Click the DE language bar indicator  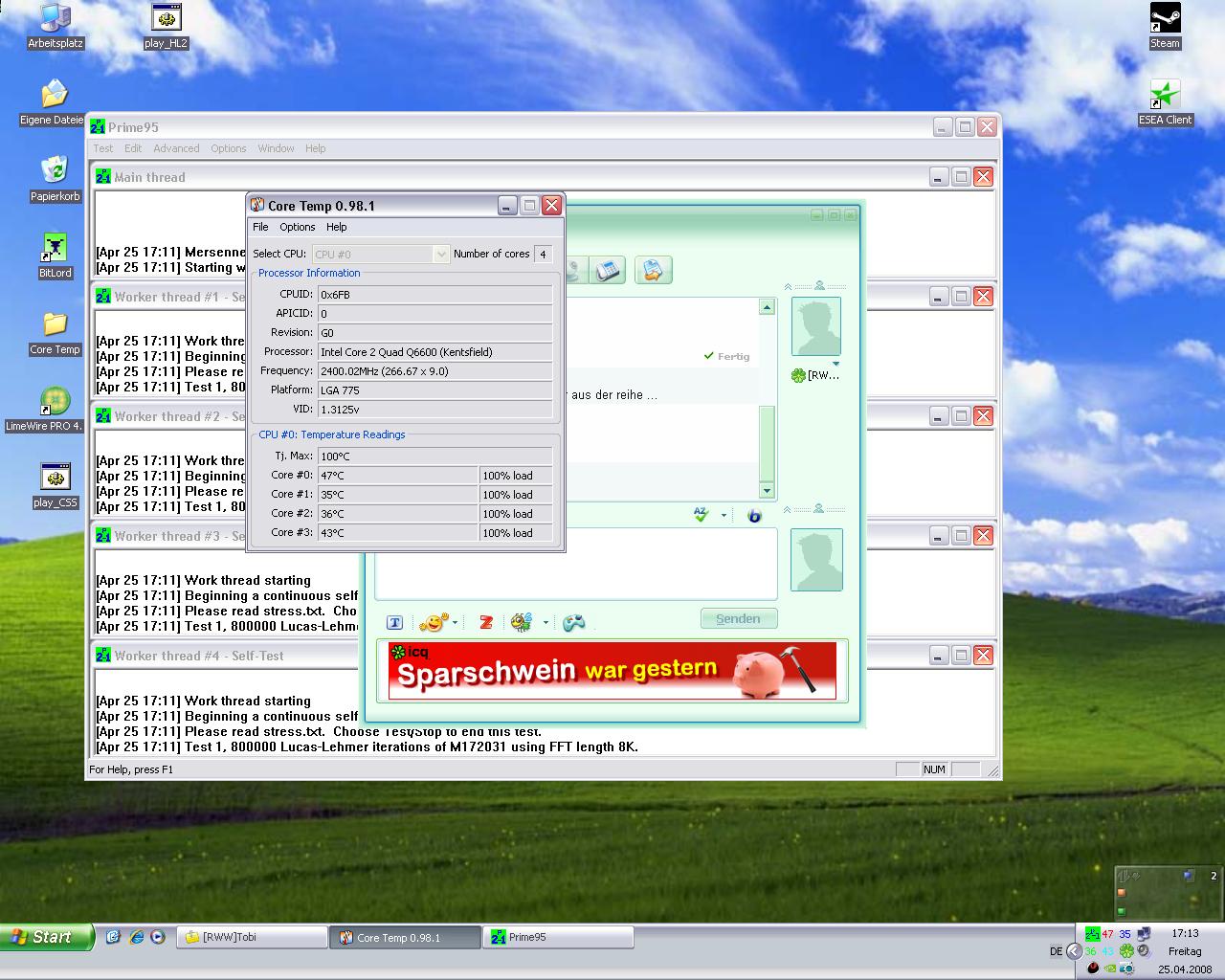[x=1056, y=951]
